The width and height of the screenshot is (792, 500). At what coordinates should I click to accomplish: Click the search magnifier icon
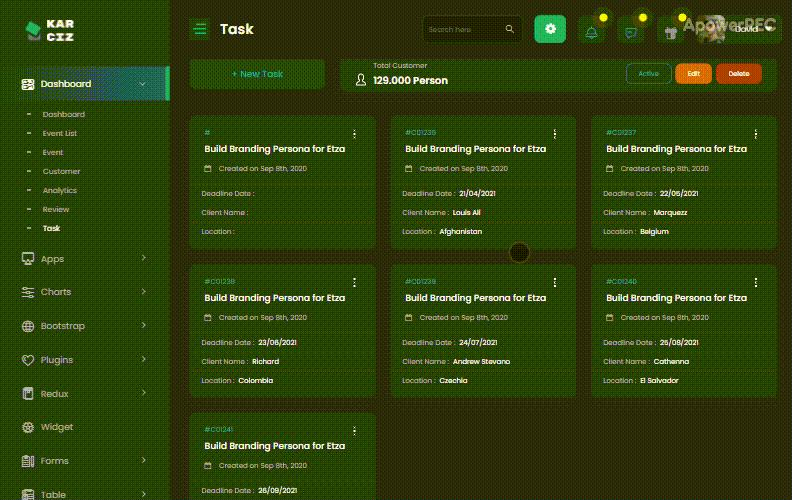coord(510,30)
